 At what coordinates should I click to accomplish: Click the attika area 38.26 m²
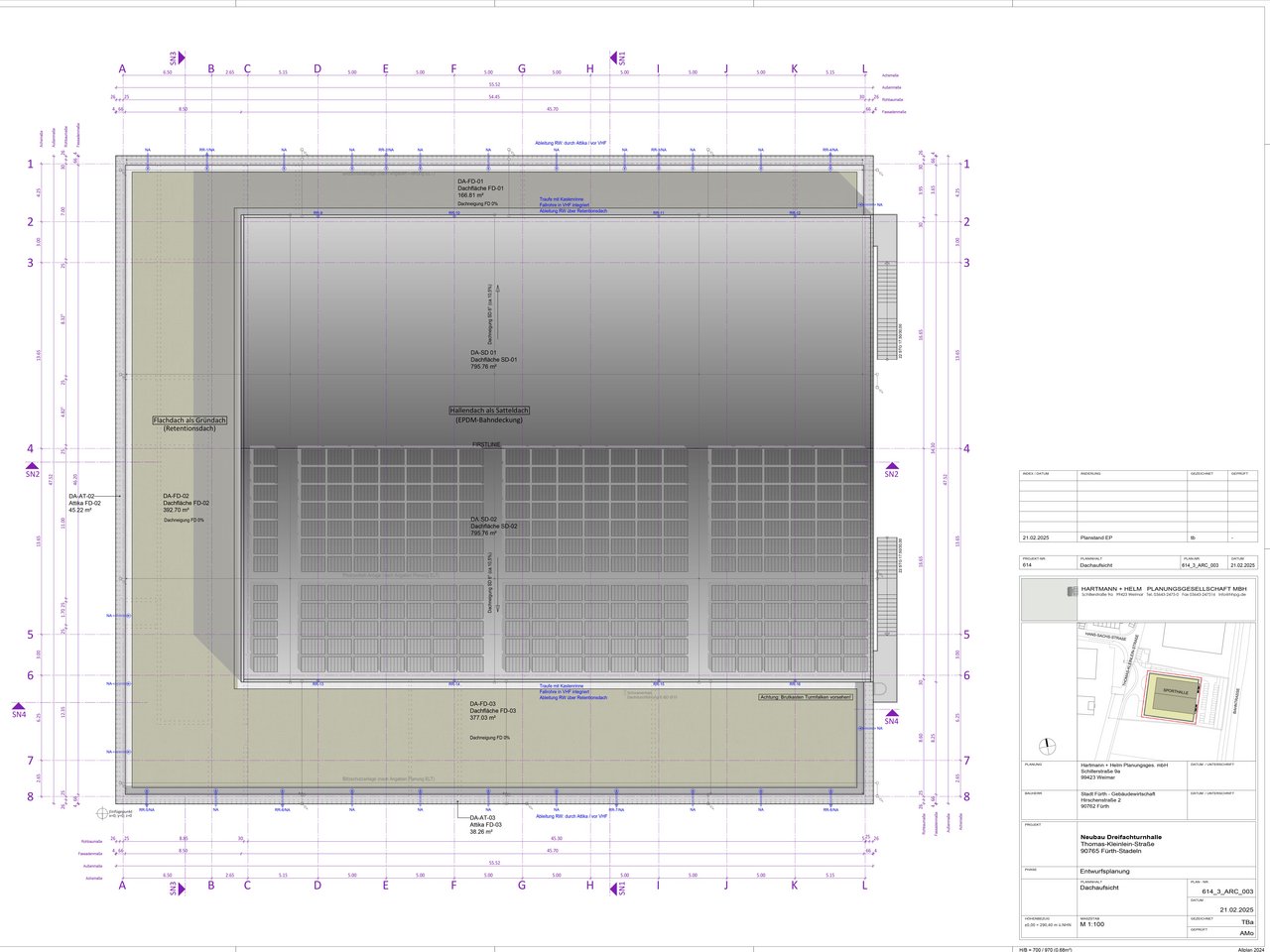click(483, 831)
